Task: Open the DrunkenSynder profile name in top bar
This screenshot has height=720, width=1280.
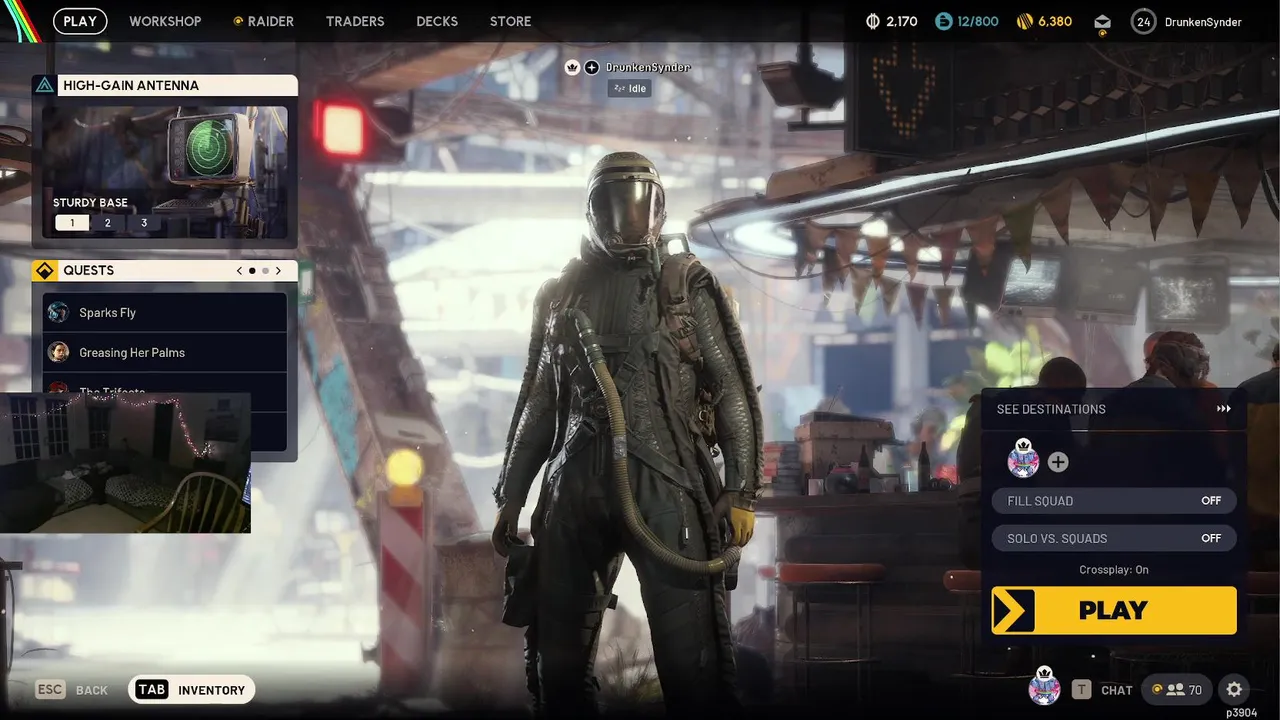Action: (x=1203, y=22)
